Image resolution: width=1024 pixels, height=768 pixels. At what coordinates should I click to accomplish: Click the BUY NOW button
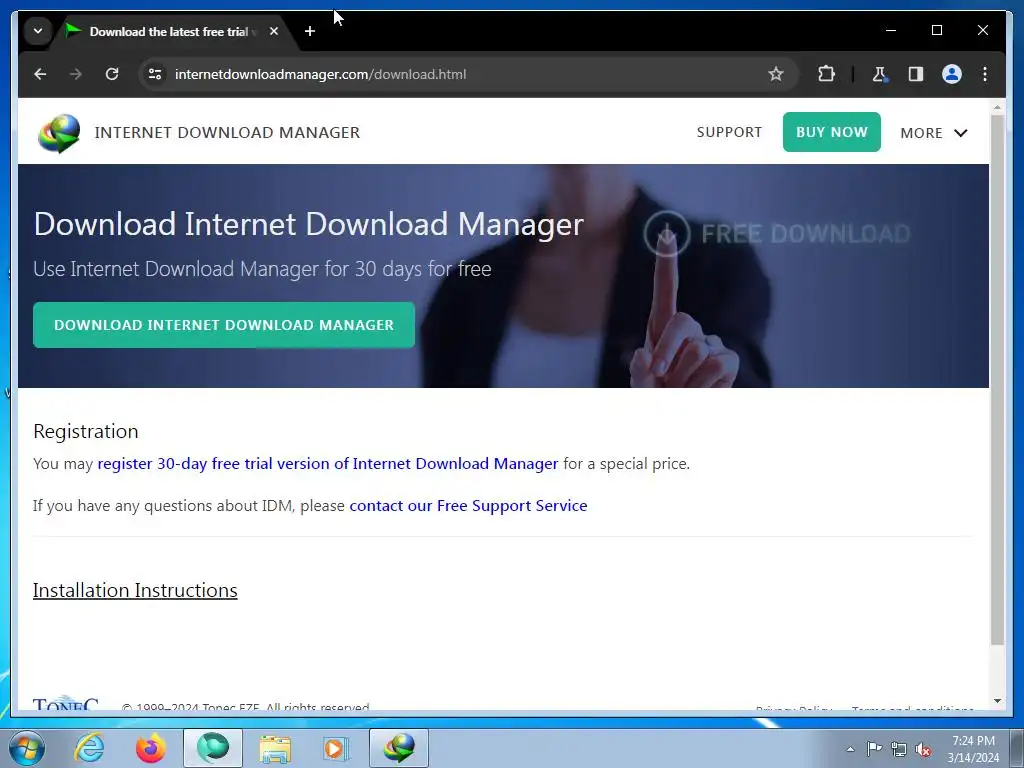pos(831,132)
